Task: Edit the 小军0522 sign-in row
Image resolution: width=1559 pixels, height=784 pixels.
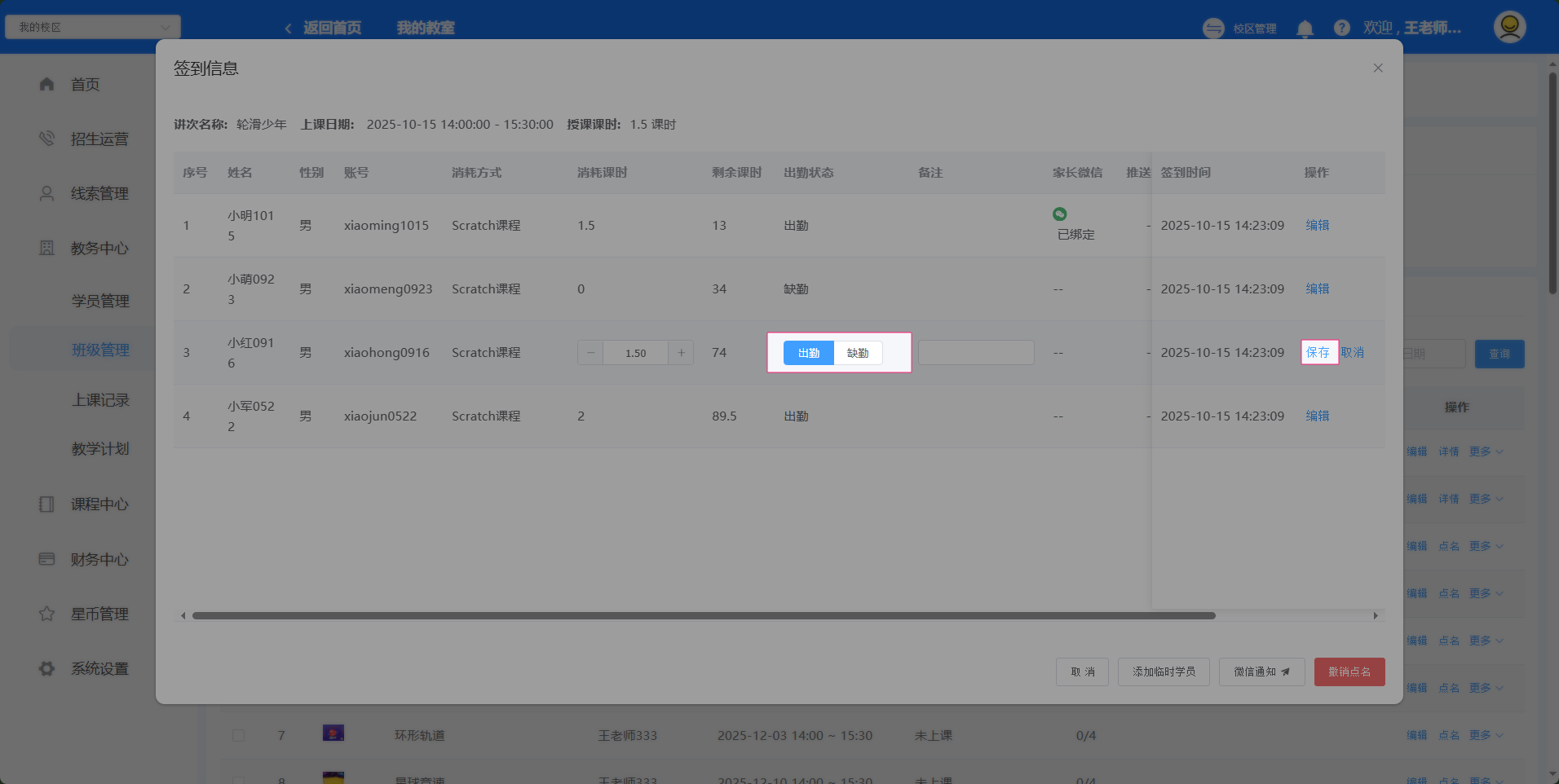Action: click(x=1318, y=416)
